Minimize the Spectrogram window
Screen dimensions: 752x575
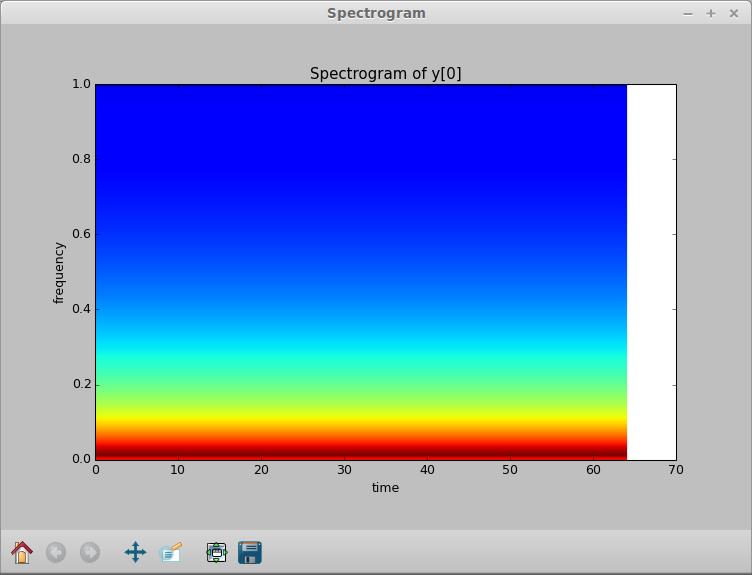pos(688,13)
